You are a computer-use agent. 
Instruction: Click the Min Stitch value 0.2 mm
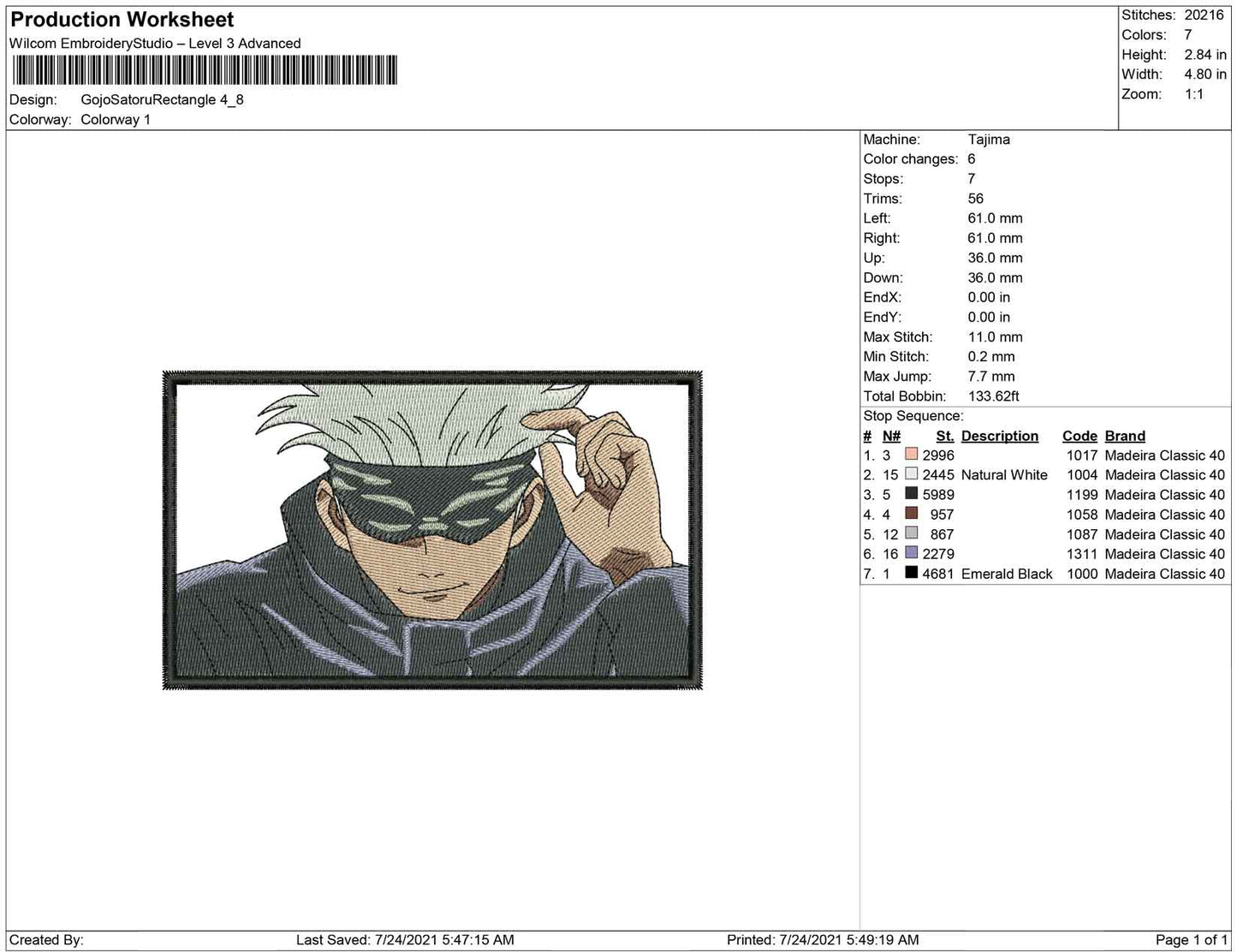[x=991, y=357]
